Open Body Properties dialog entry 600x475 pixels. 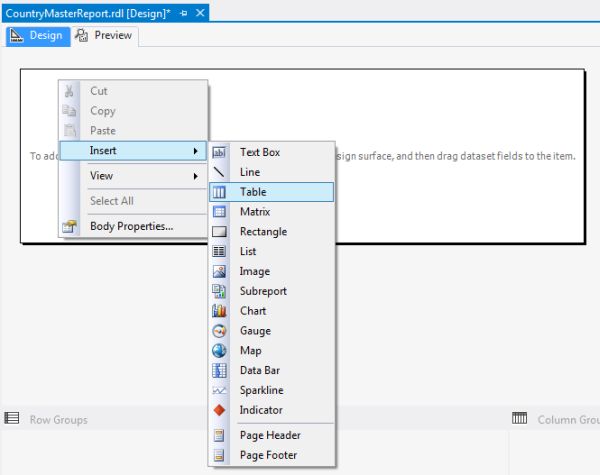coord(133,226)
